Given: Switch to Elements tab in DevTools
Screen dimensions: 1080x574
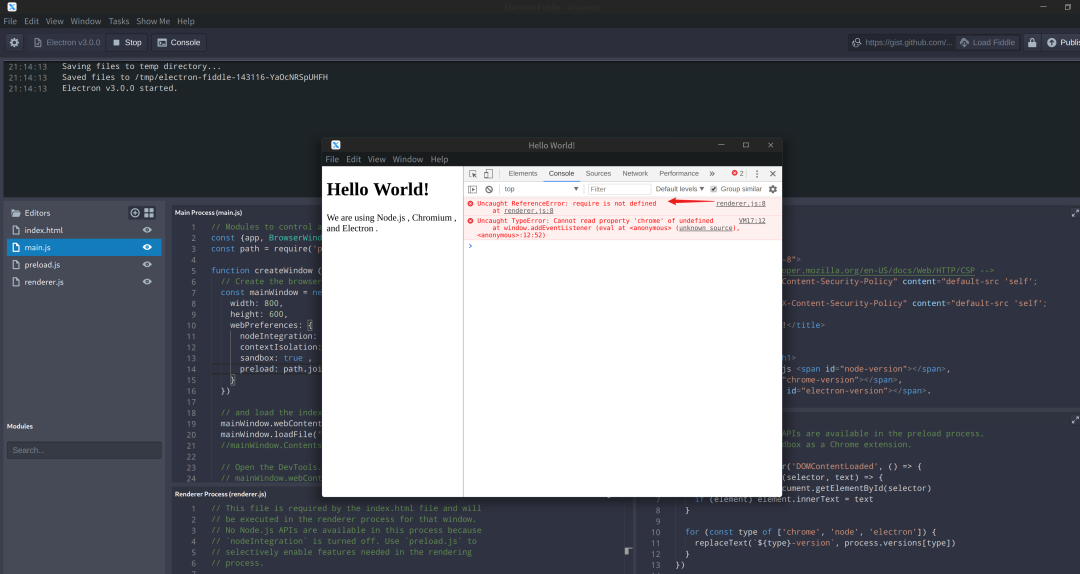Looking at the screenshot, I should coord(523,174).
